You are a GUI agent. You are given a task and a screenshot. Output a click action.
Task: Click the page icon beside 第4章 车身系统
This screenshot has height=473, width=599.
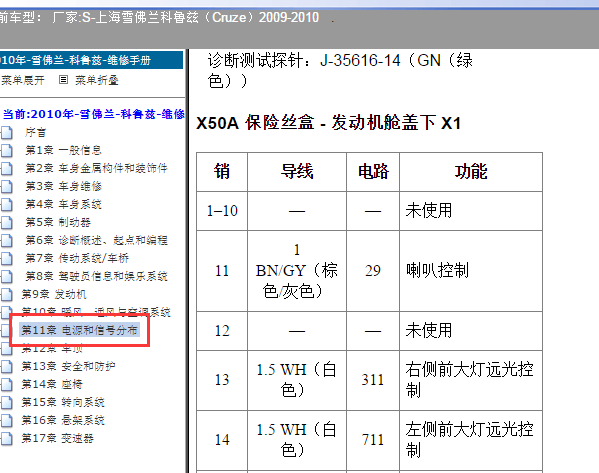tap(6, 204)
